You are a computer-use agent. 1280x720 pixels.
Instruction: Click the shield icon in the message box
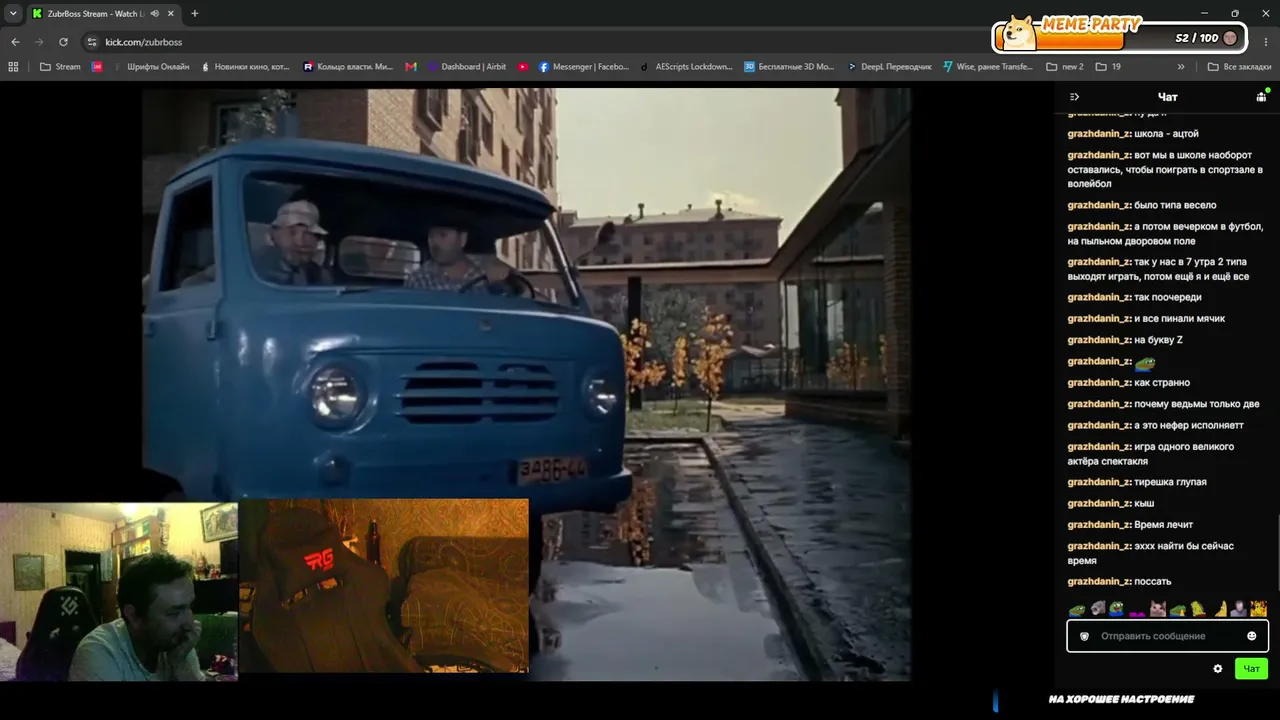[x=1084, y=636]
